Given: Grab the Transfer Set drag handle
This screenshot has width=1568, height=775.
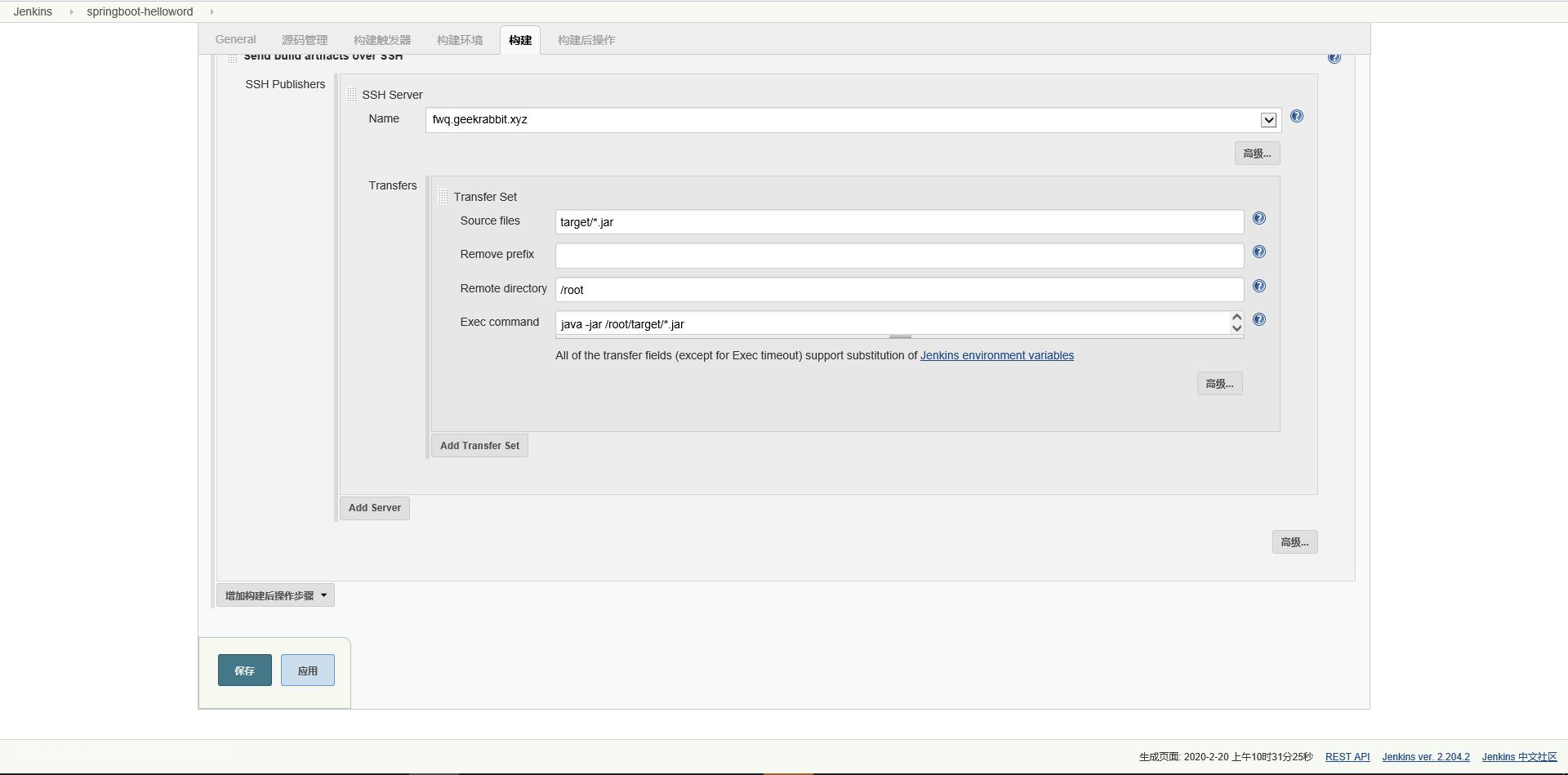Looking at the screenshot, I should pos(443,197).
